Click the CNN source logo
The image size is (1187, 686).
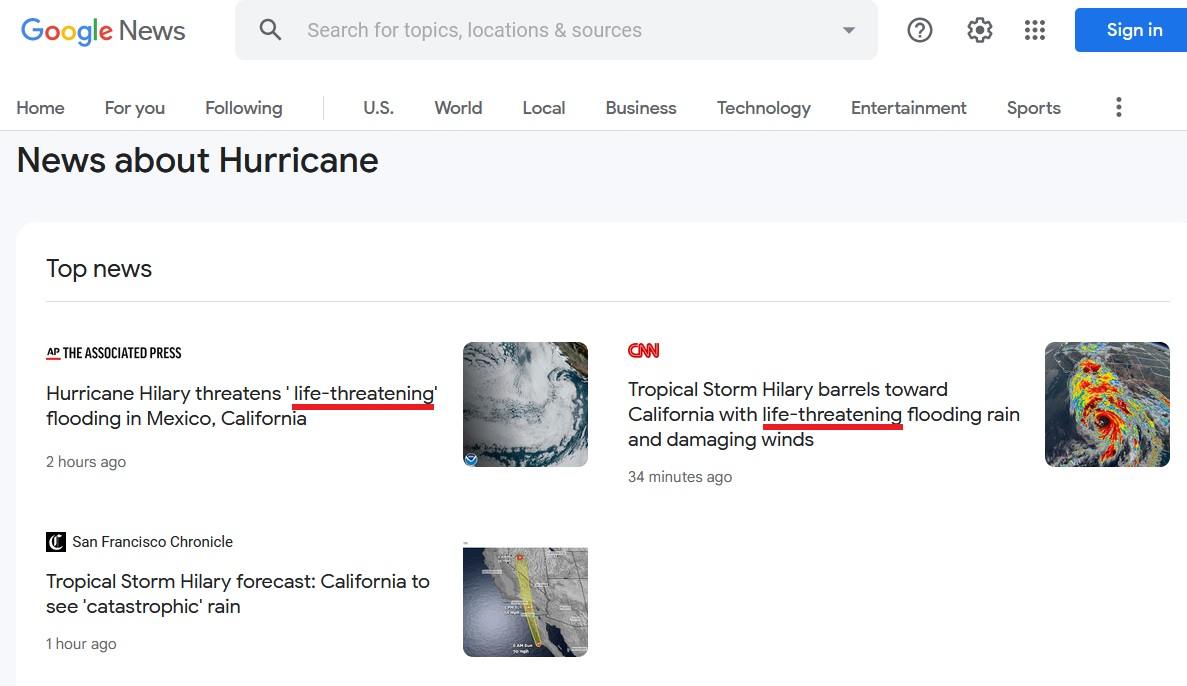pos(643,350)
